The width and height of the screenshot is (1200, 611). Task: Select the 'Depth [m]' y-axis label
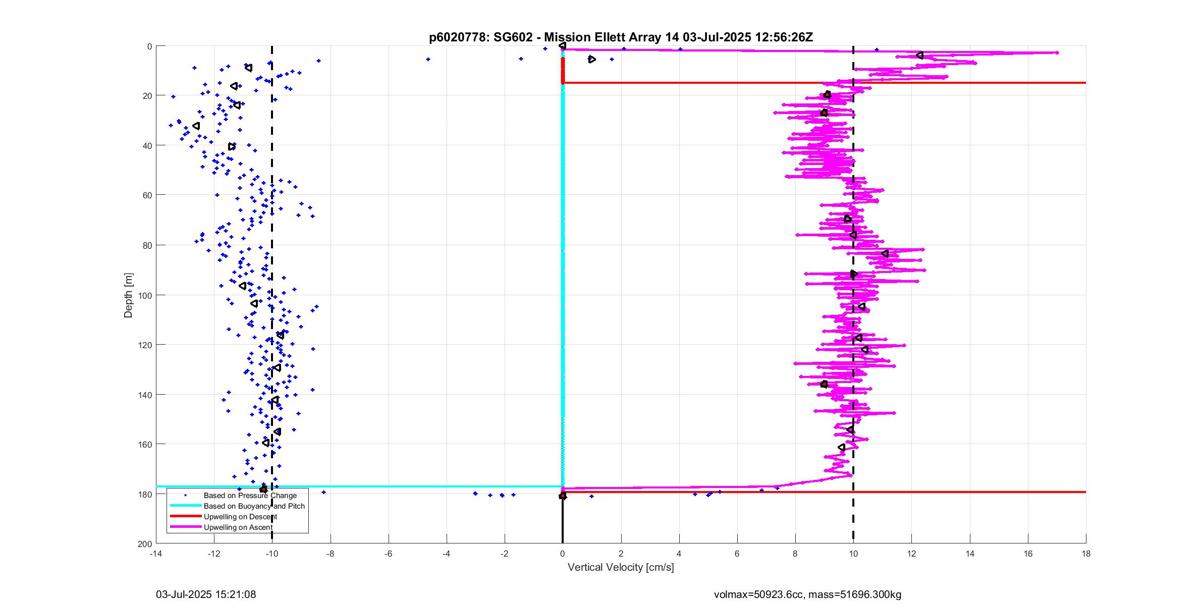(x=129, y=294)
